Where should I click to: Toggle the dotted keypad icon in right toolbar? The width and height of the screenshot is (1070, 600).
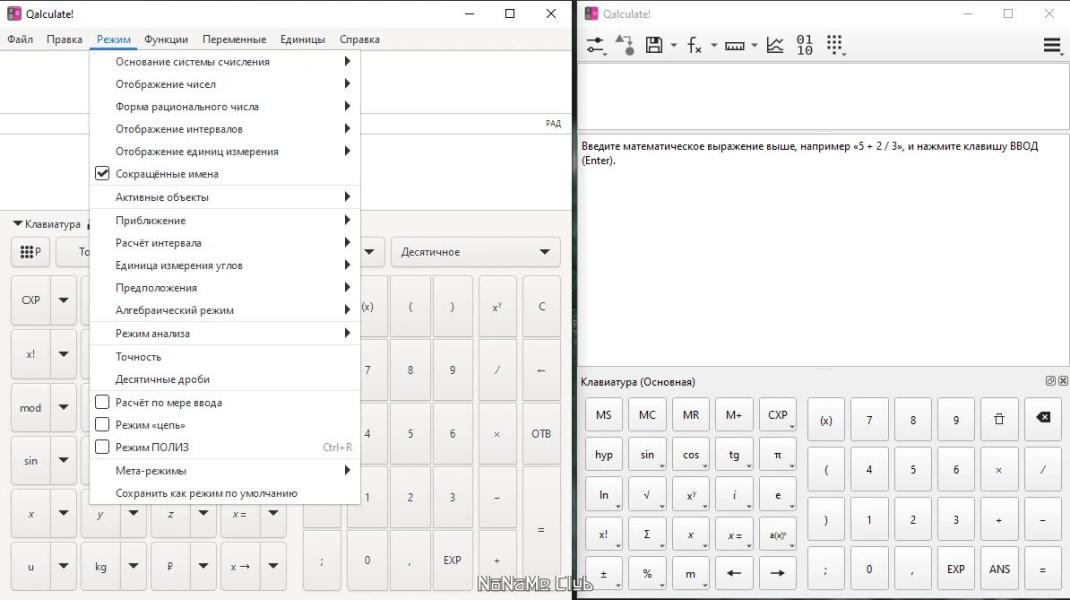835,45
